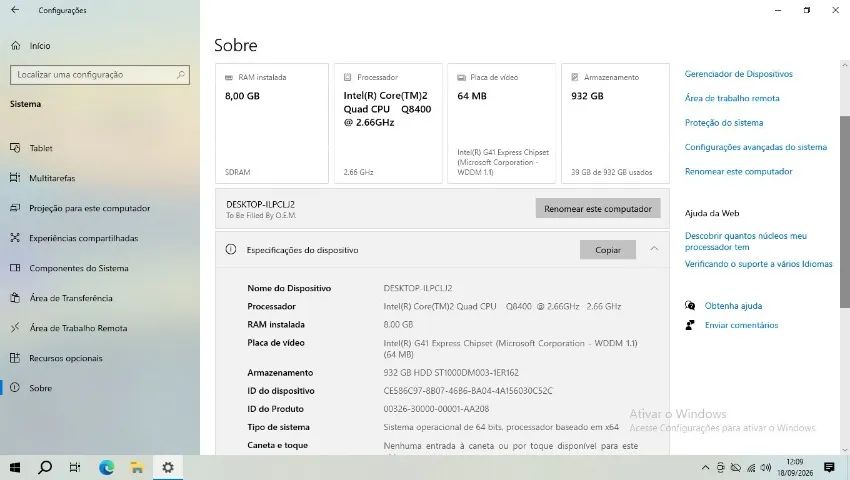Click the RAM instalada card icon
The image size is (850, 480).
pyautogui.click(x=229, y=78)
